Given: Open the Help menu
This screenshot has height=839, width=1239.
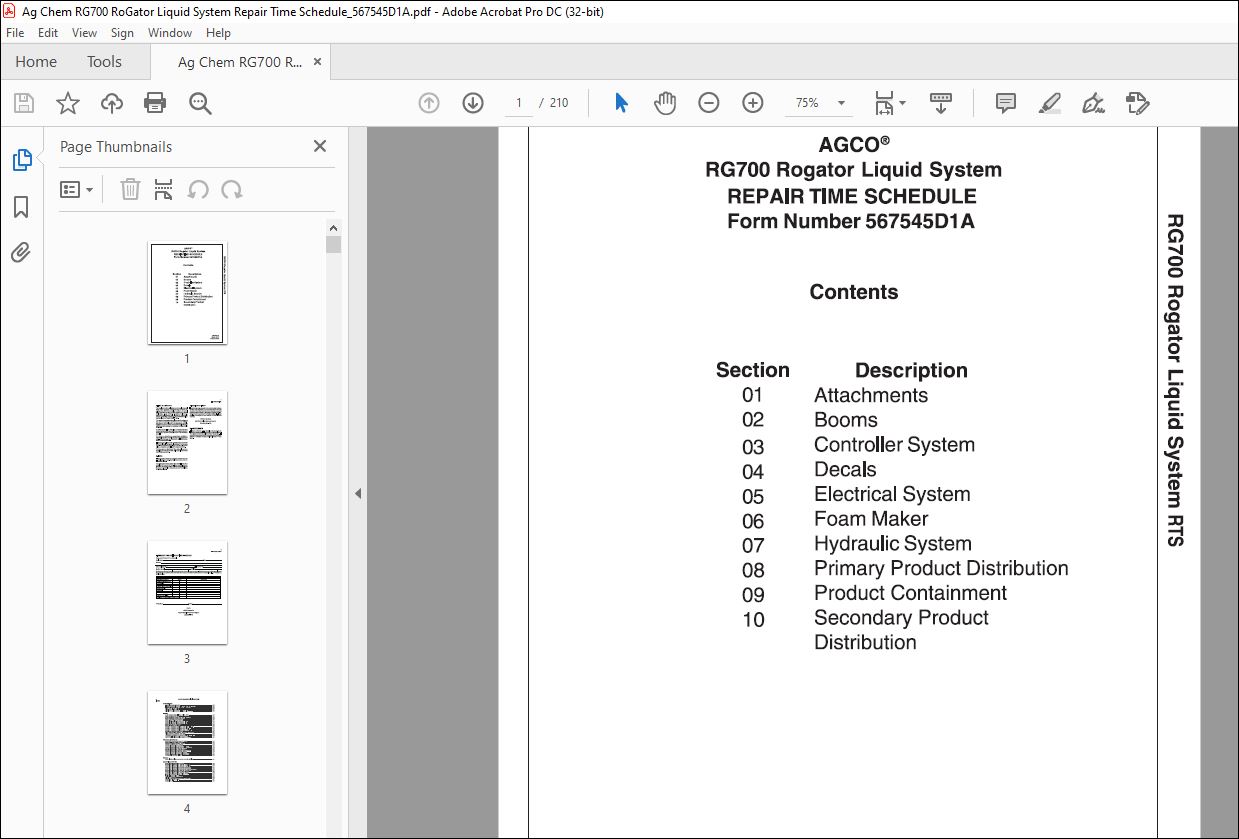Looking at the screenshot, I should pos(218,33).
